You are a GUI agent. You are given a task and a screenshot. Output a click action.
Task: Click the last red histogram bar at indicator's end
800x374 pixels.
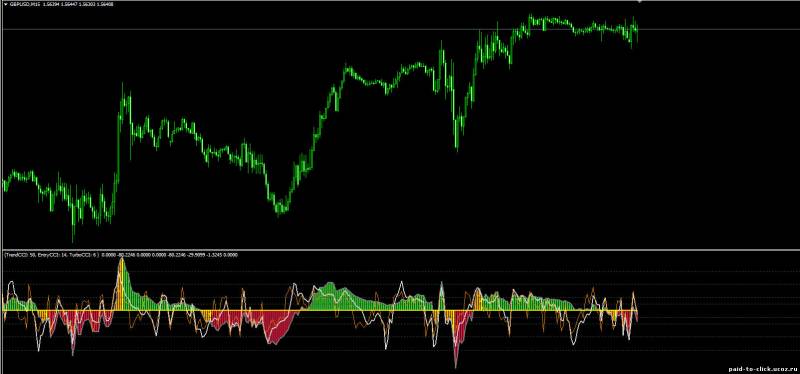coord(637,316)
